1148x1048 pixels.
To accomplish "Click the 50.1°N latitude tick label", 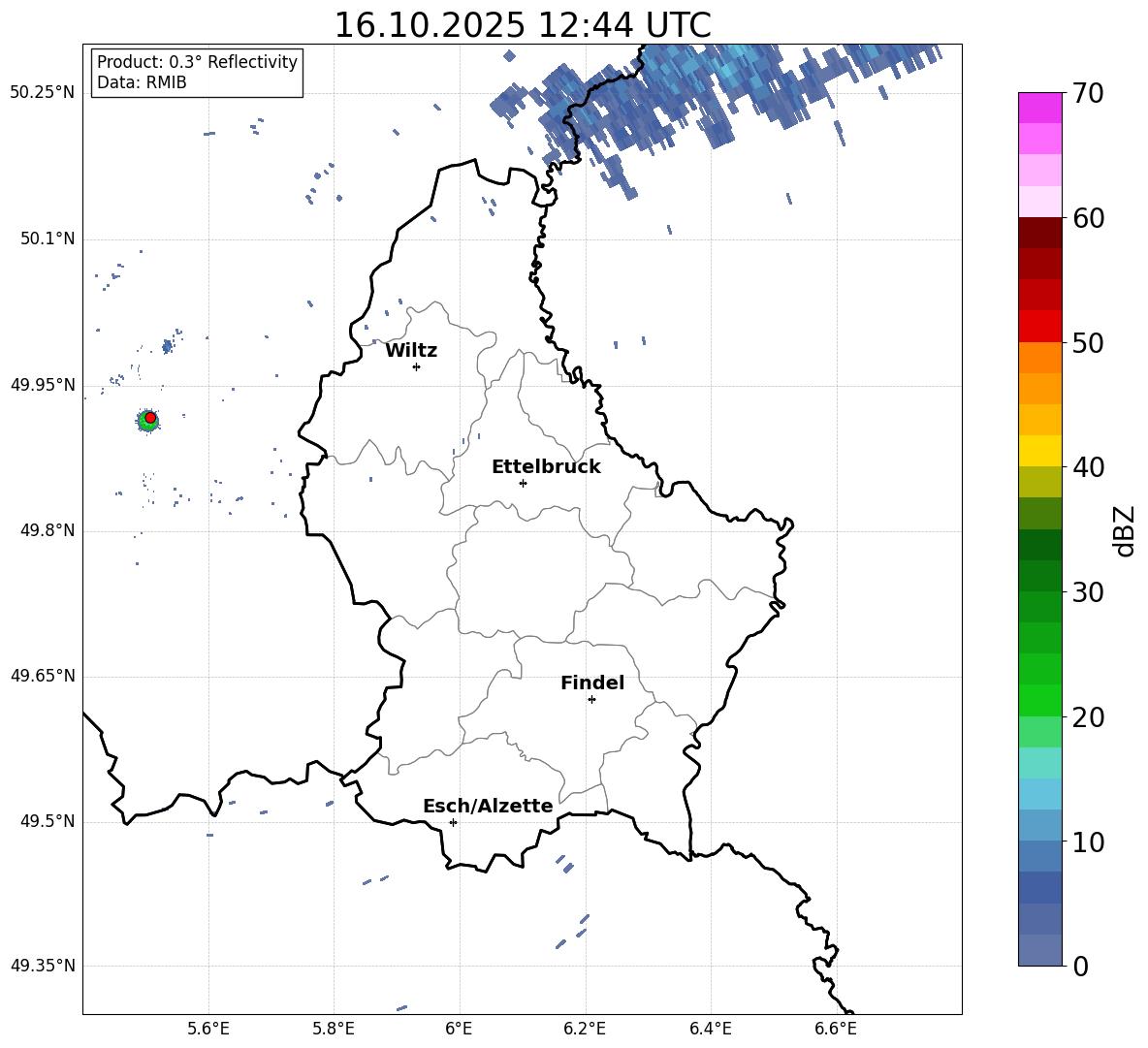I will click(x=48, y=238).
